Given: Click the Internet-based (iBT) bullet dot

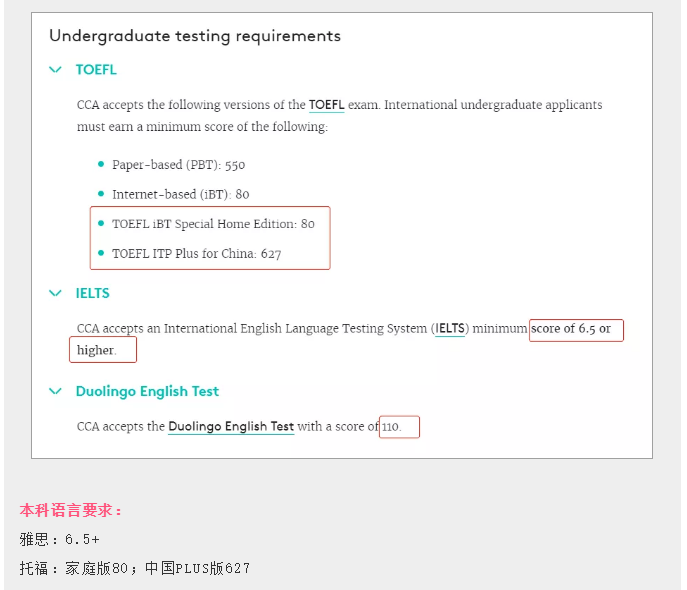Looking at the screenshot, I should click(101, 194).
